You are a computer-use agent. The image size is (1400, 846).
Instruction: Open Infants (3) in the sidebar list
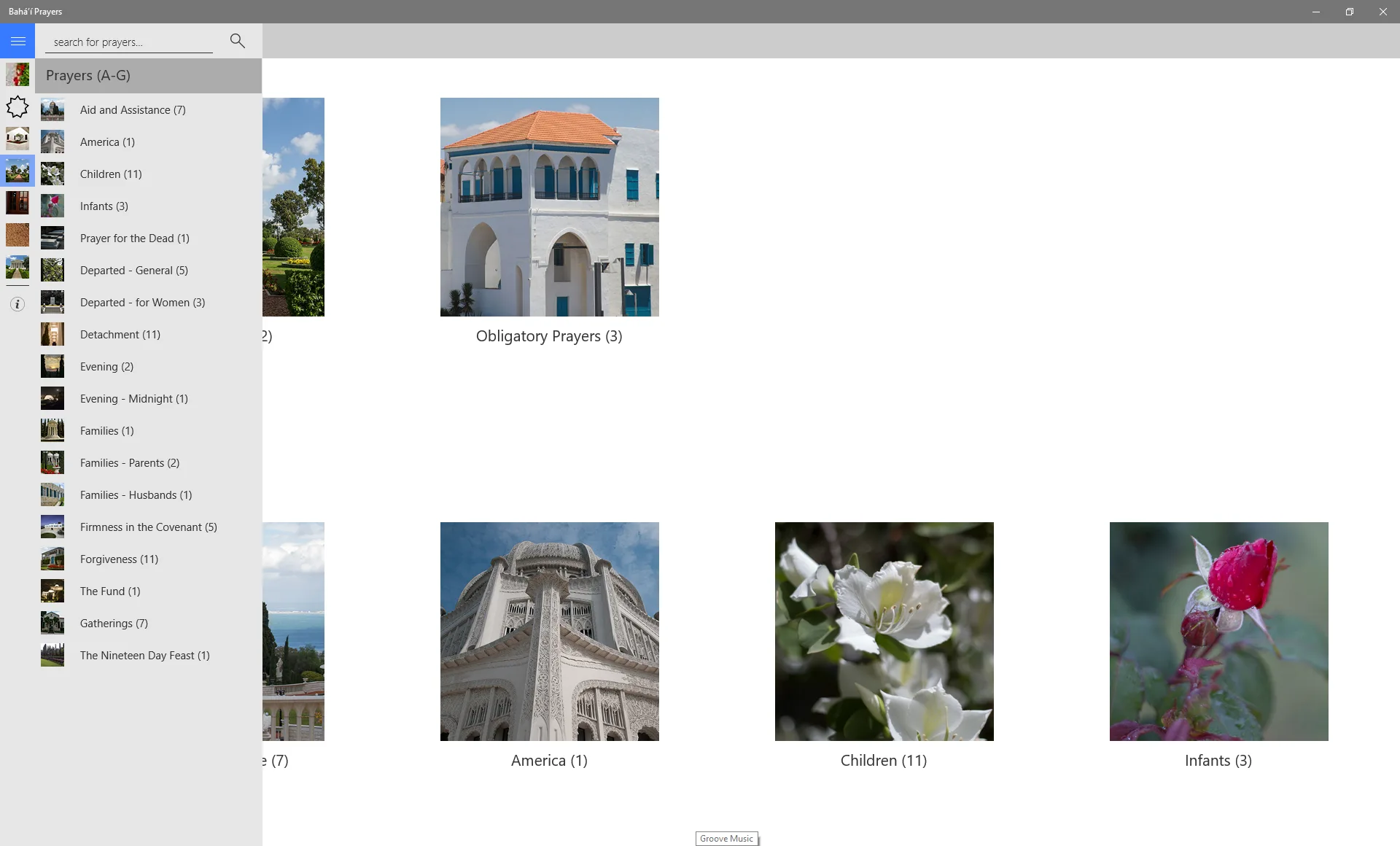coord(149,206)
